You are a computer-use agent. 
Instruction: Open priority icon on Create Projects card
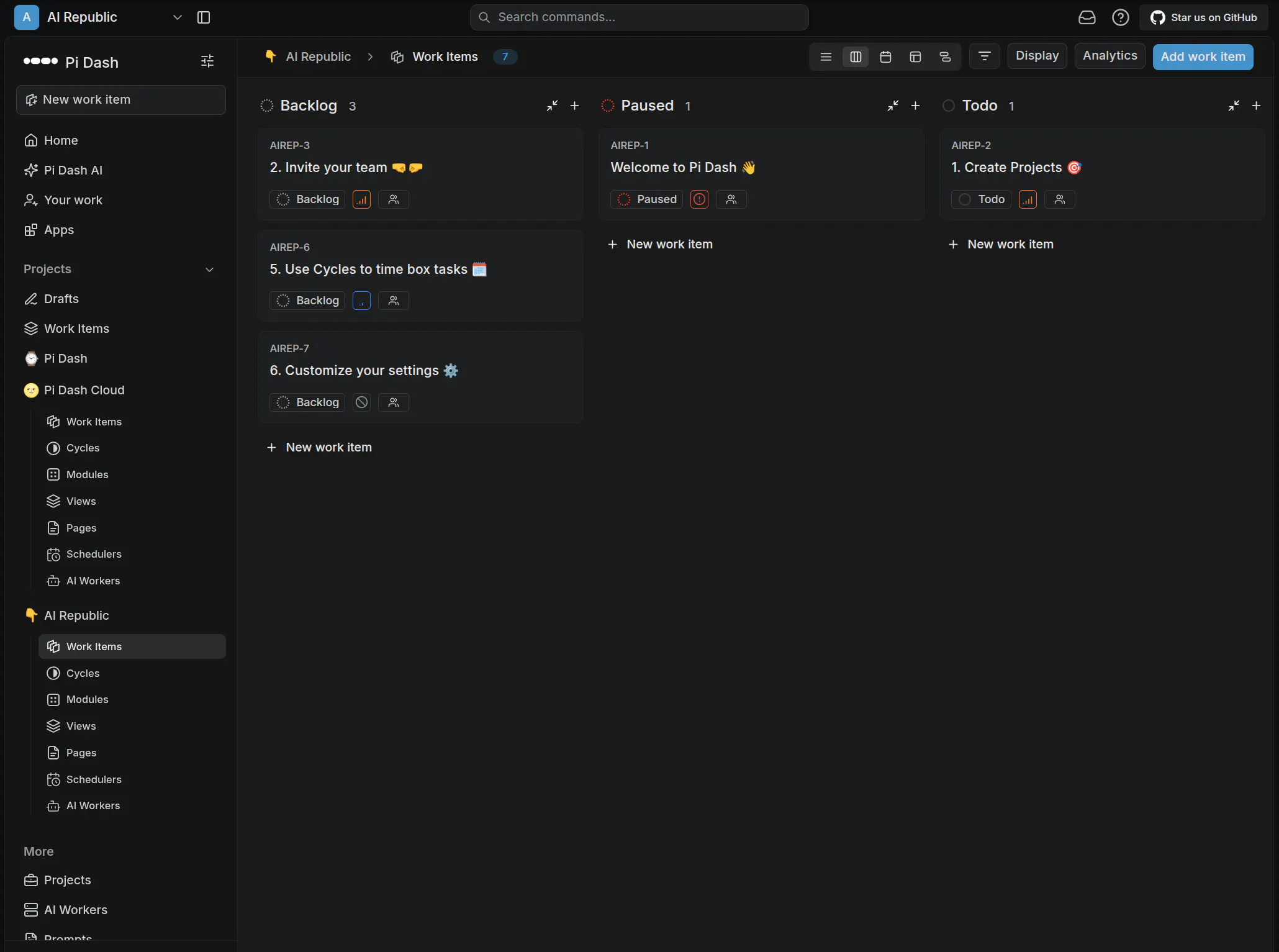(1028, 199)
